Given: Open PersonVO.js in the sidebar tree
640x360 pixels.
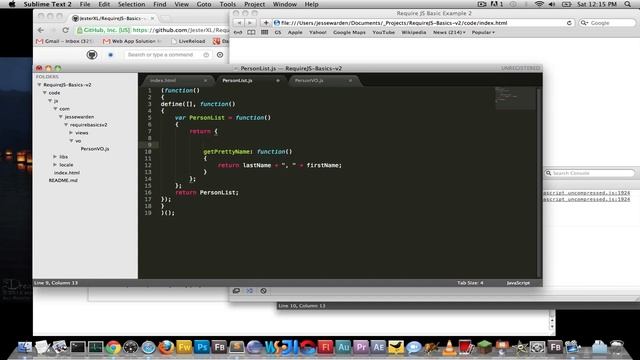Looking at the screenshot, I should pos(95,149).
